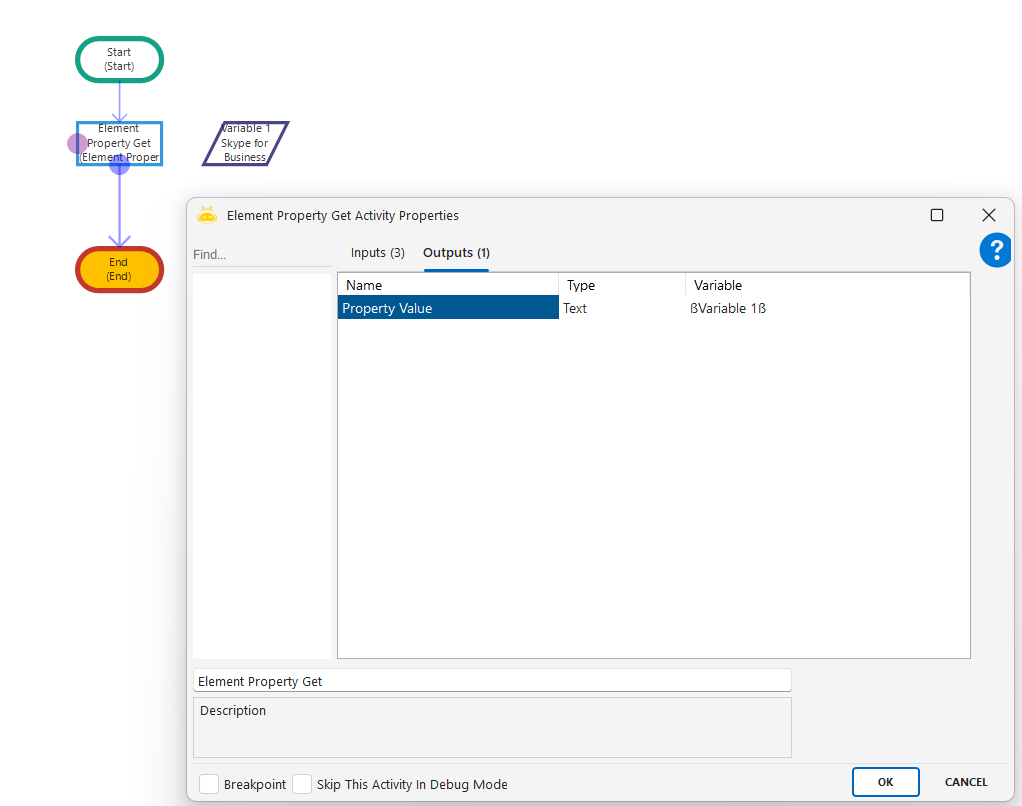The height and width of the screenshot is (806, 1022).
Task: Click the blue connector dot below activity
Action: coord(119,165)
